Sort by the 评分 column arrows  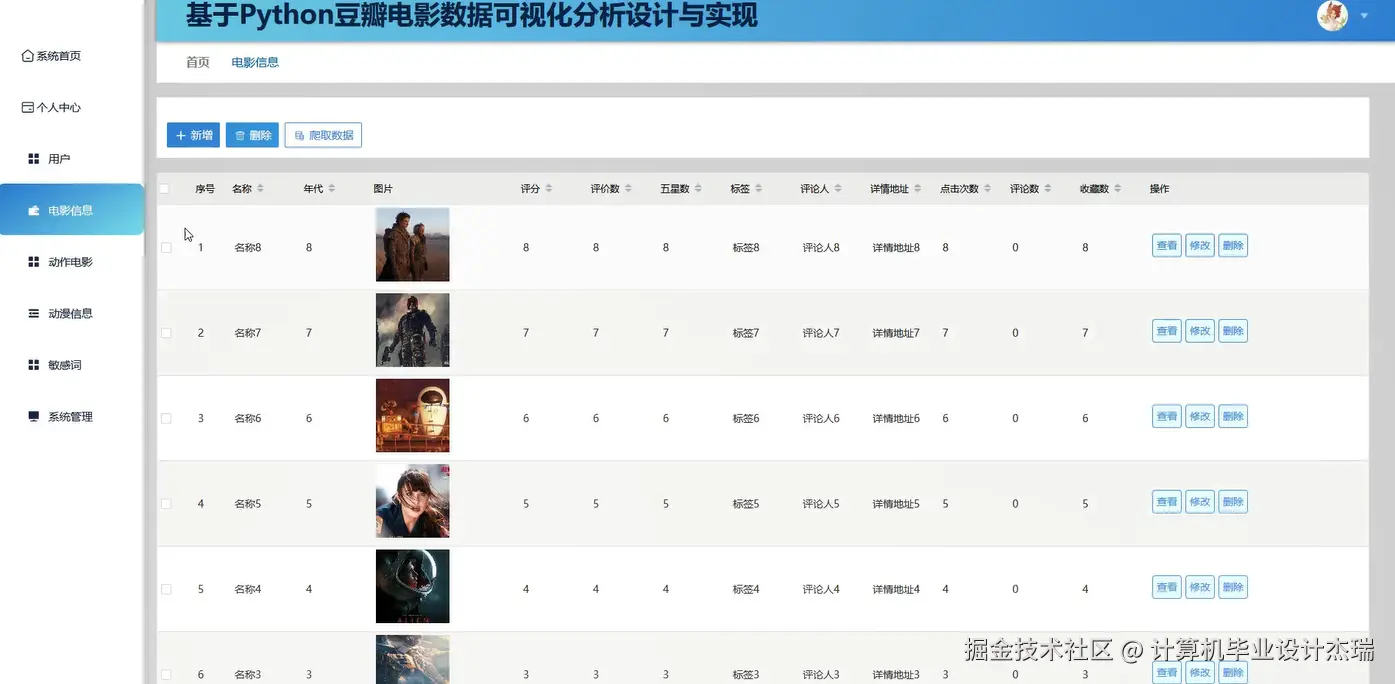coord(549,189)
